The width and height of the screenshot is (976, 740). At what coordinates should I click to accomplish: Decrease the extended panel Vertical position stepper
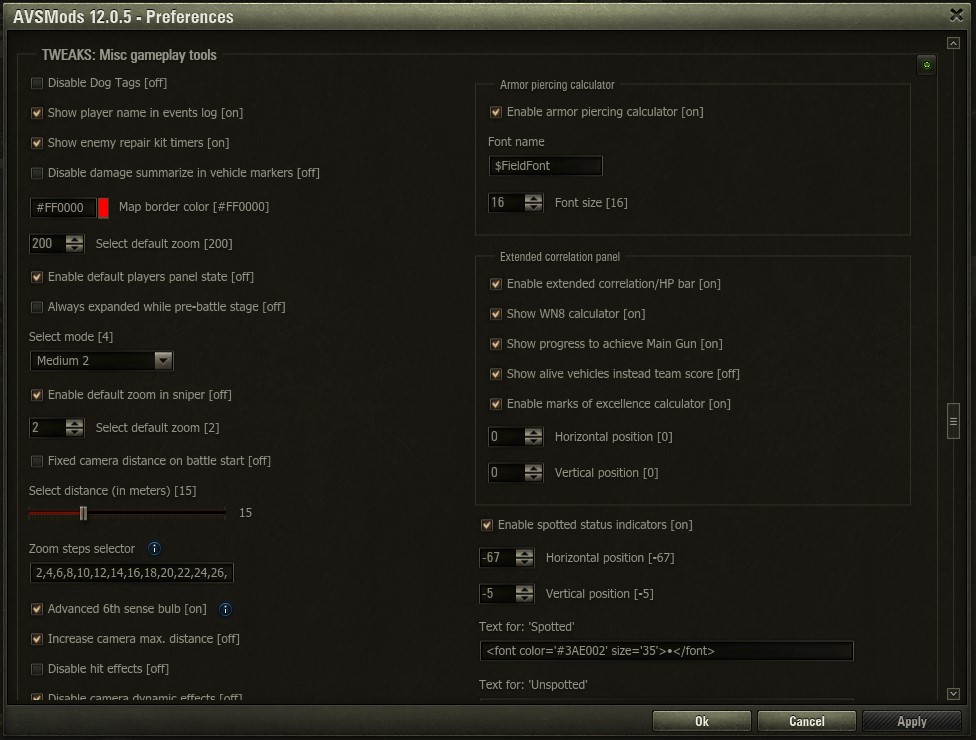point(534,477)
